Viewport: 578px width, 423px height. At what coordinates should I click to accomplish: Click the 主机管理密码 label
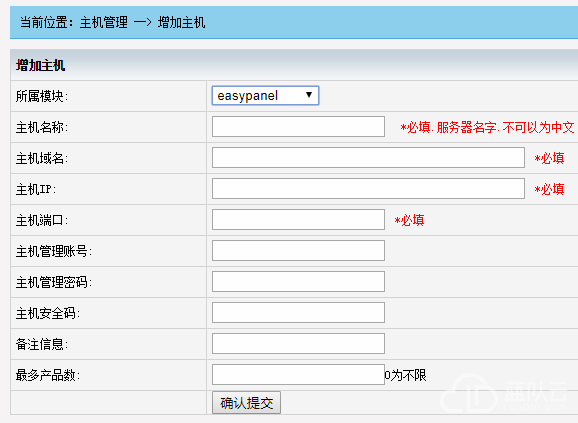click(54, 282)
